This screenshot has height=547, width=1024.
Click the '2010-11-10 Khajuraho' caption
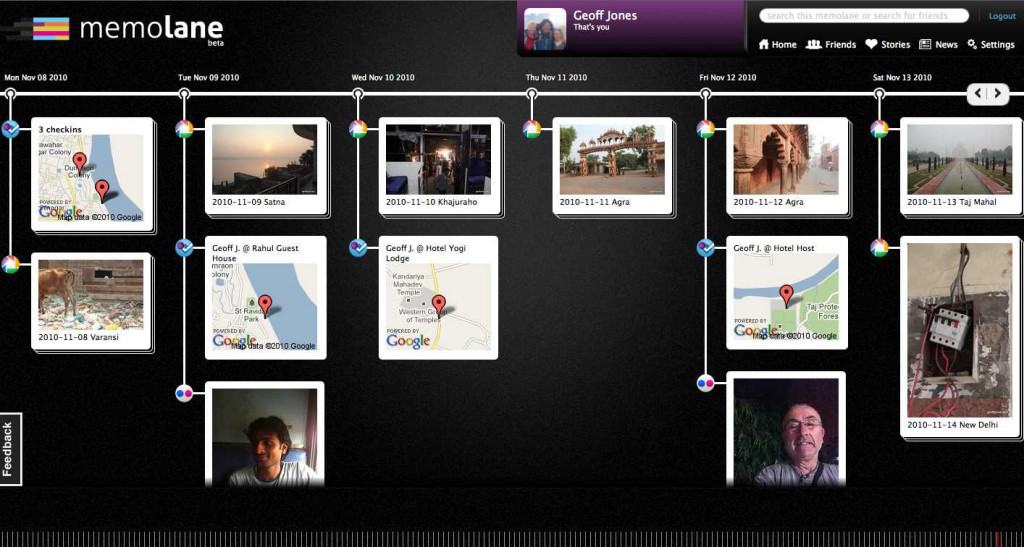[431, 202]
